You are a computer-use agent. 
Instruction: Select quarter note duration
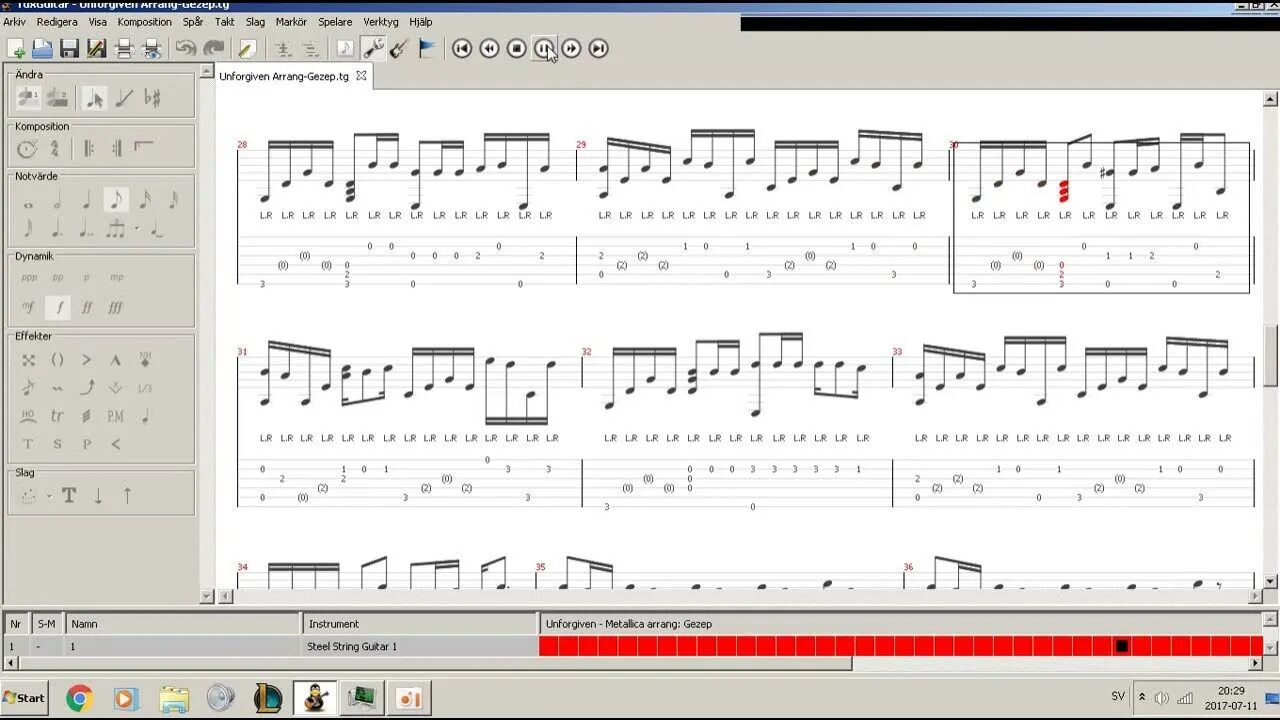click(x=86, y=200)
